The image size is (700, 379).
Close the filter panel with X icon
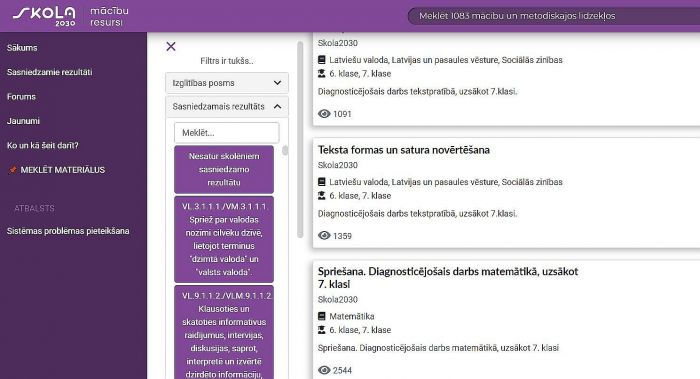[x=171, y=46]
